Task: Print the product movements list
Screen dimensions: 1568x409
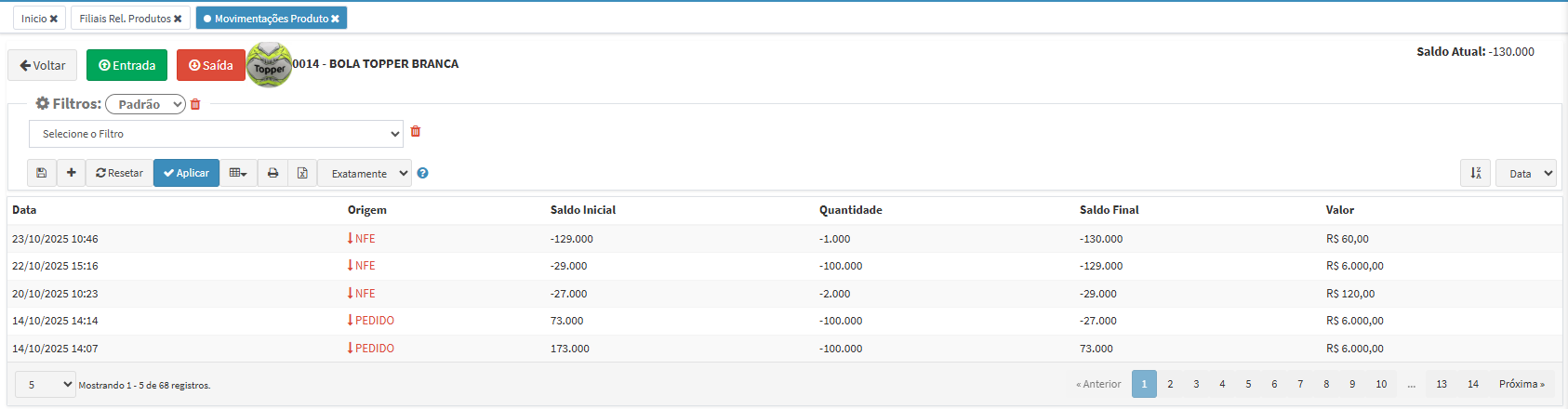Action: point(272,173)
